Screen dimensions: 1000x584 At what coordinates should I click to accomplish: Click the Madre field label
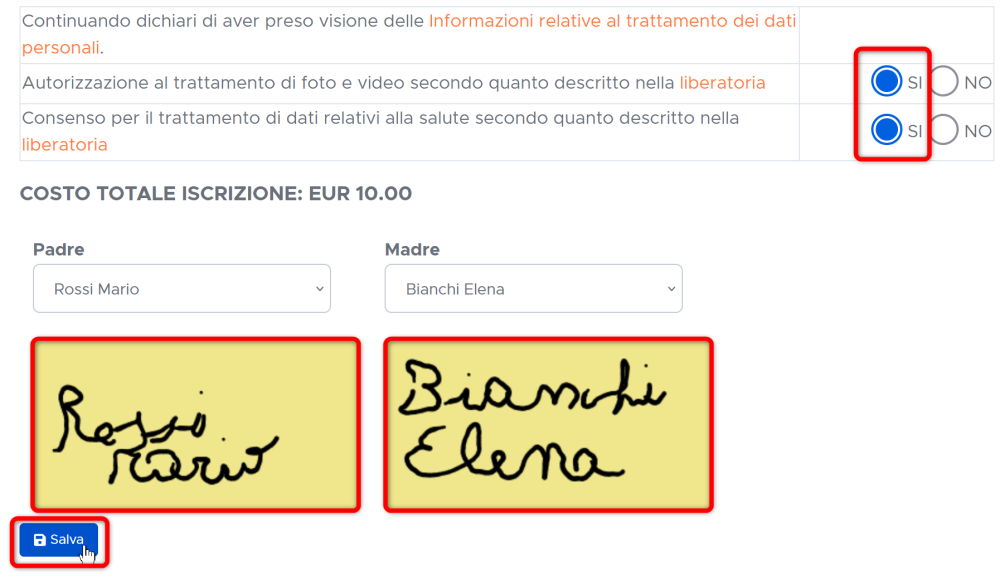pos(412,249)
